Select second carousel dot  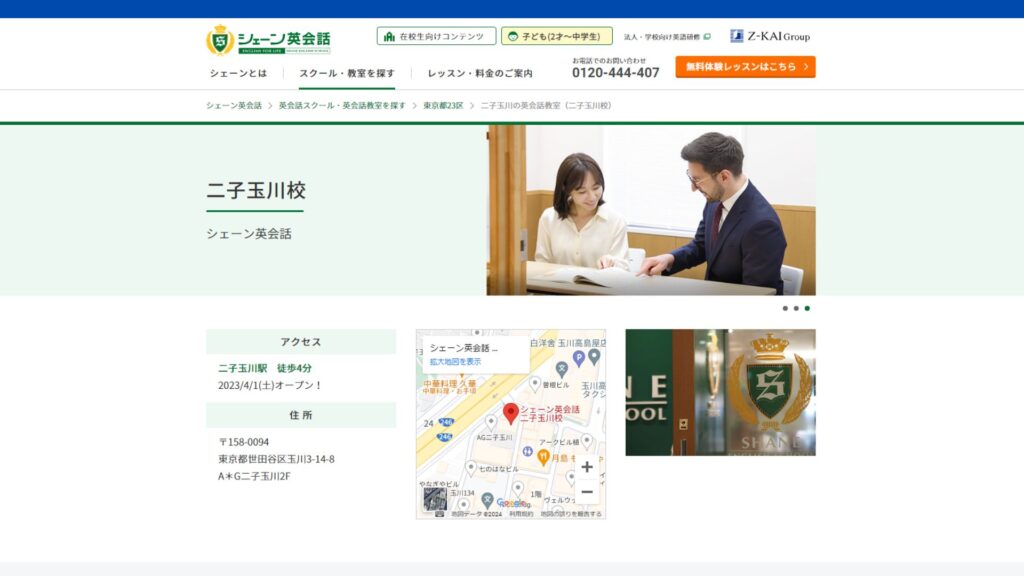pyautogui.click(x=796, y=308)
